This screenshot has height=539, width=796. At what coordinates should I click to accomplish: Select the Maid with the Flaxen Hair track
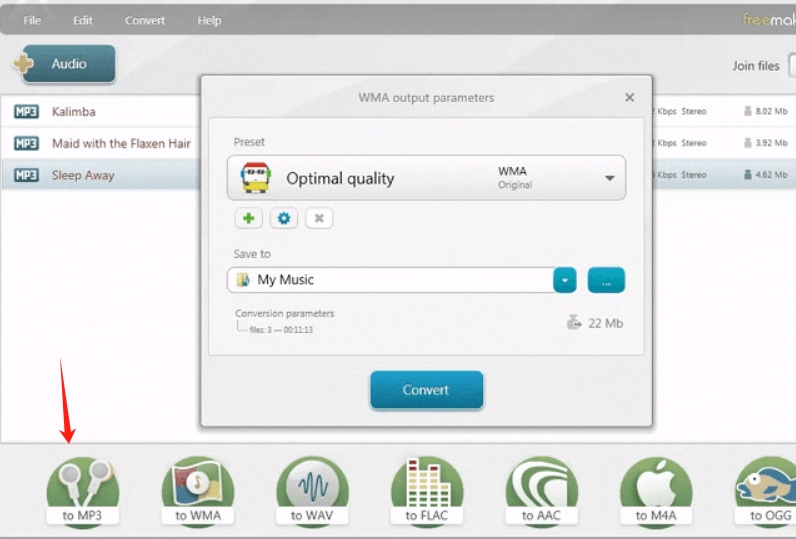click(x=121, y=144)
